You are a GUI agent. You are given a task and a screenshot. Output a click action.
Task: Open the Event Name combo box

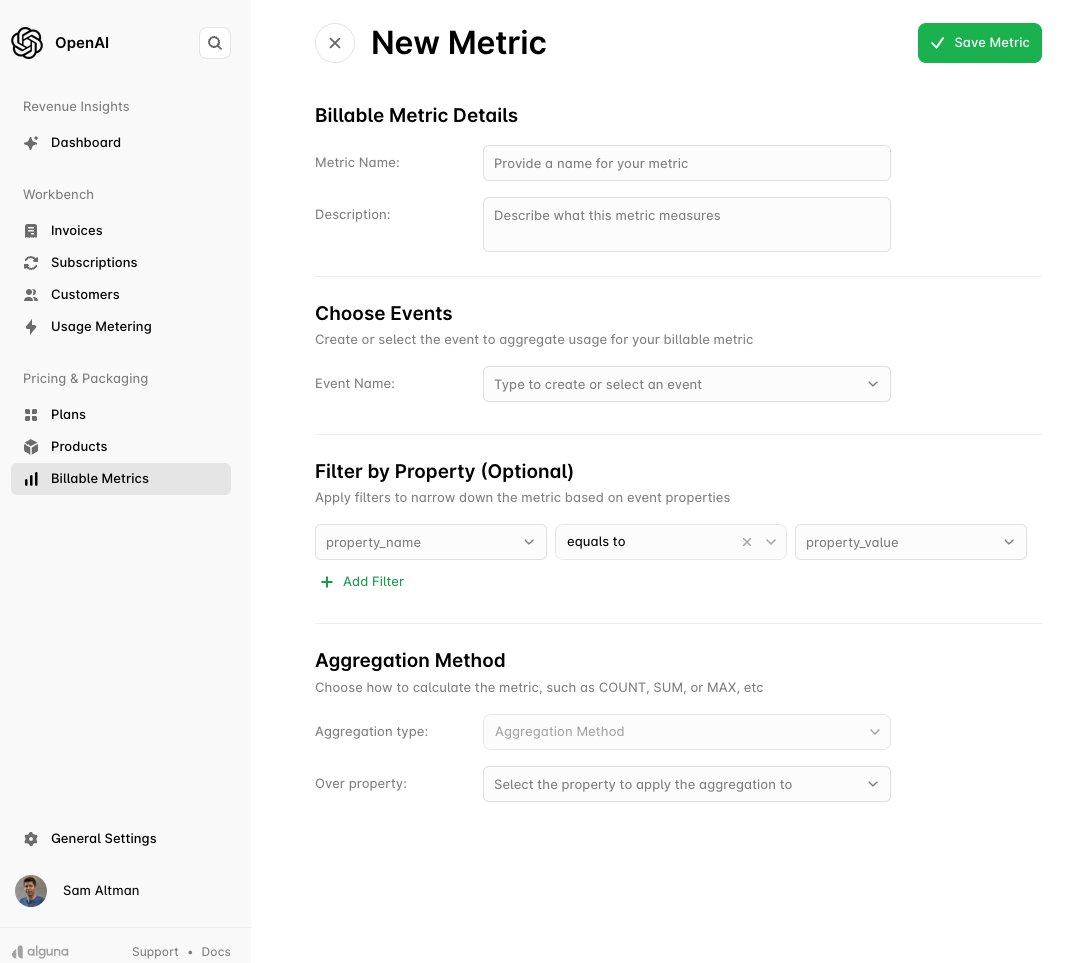686,384
